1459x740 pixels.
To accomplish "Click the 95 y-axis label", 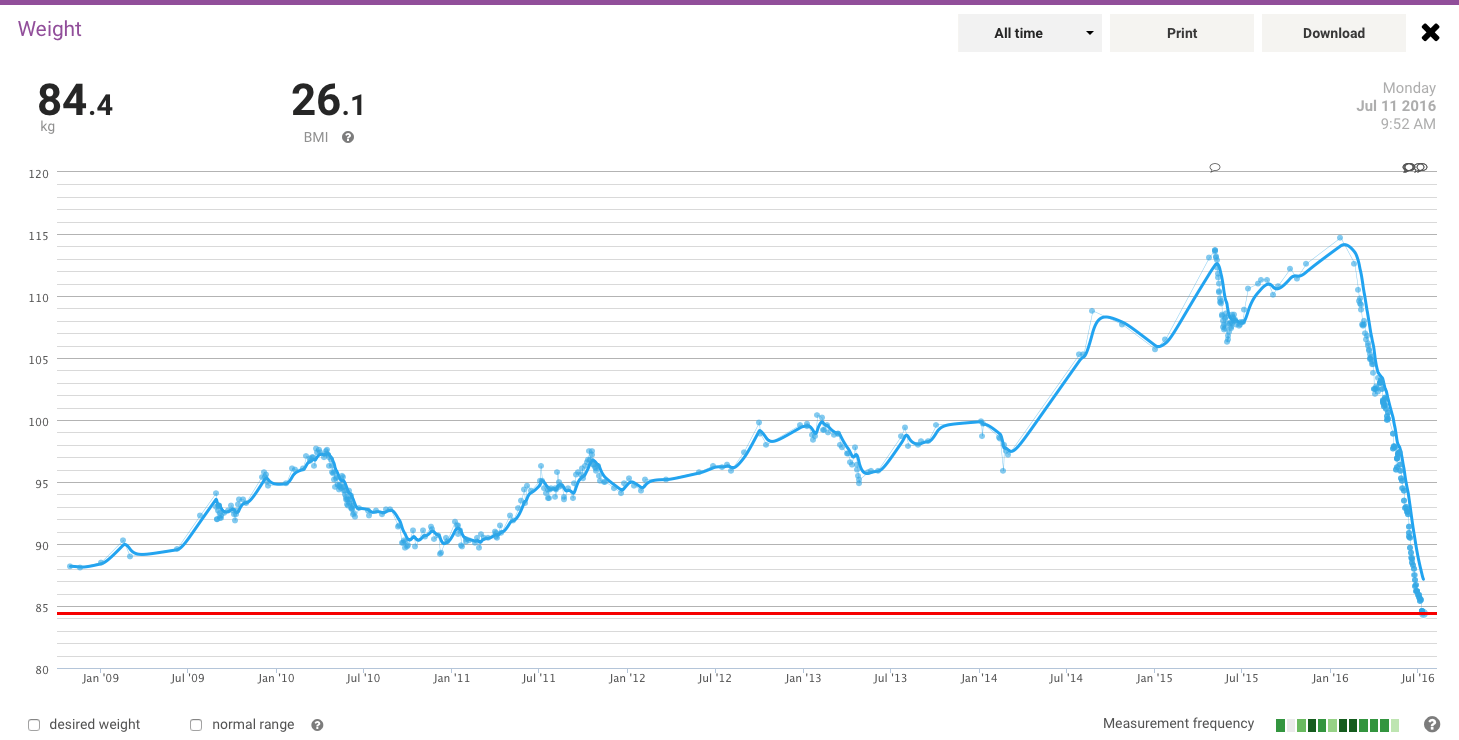I will [41, 483].
